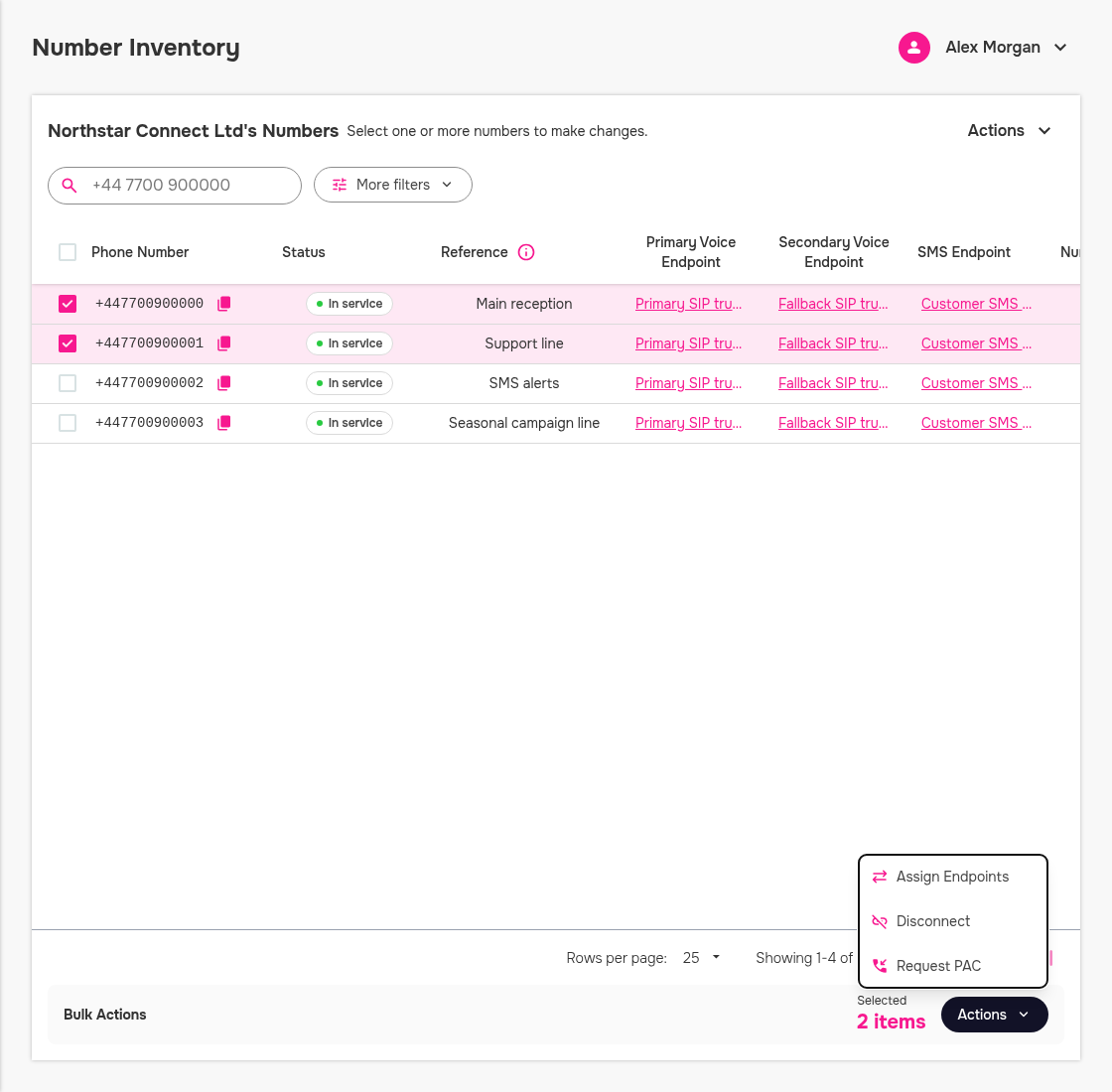The width and height of the screenshot is (1112, 1092).
Task: Click the Assign Endpoints swap icon
Action: [x=880, y=877]
